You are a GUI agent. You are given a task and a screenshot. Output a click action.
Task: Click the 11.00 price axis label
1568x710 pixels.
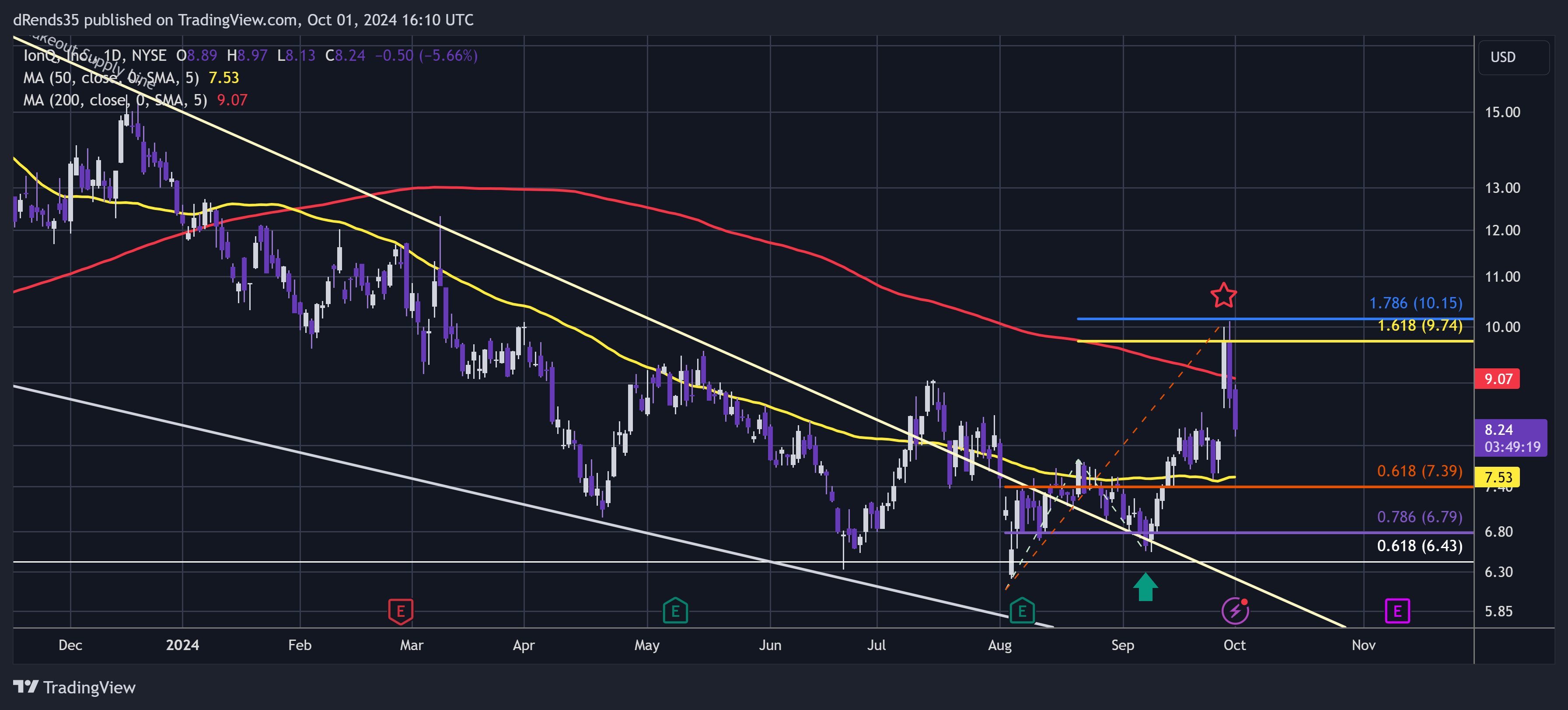pyautogui.click(x=1502, y=277)
